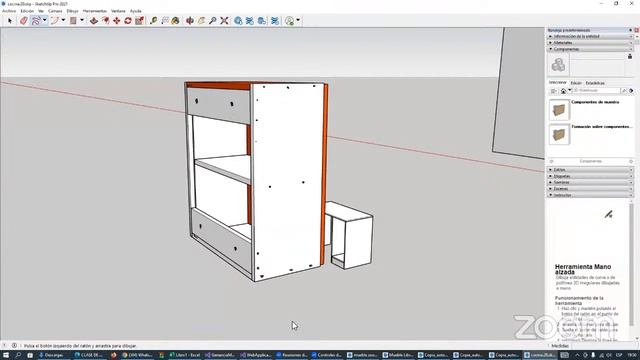Choose the Tape Measure tool

click(x=153, y=20)
